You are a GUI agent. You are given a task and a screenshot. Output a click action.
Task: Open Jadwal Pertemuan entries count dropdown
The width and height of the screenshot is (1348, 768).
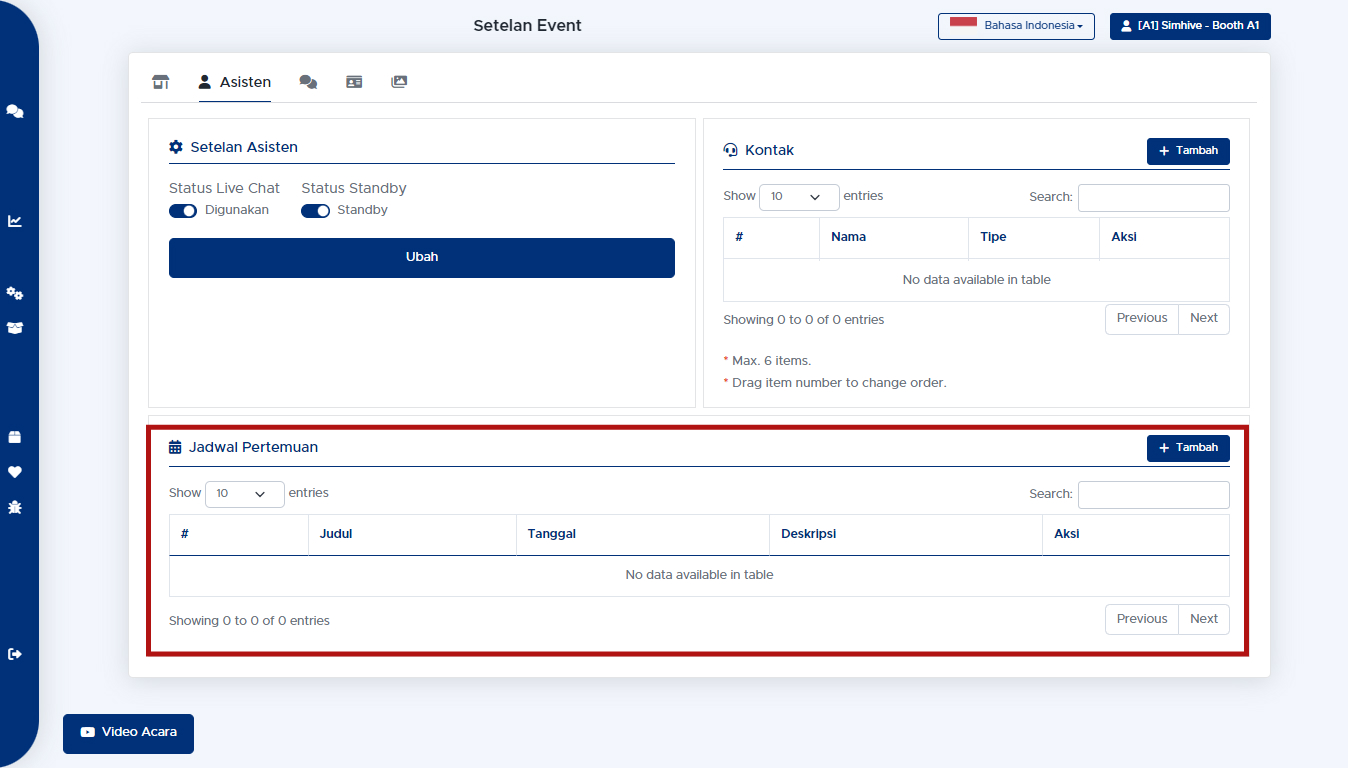(244, 494)
